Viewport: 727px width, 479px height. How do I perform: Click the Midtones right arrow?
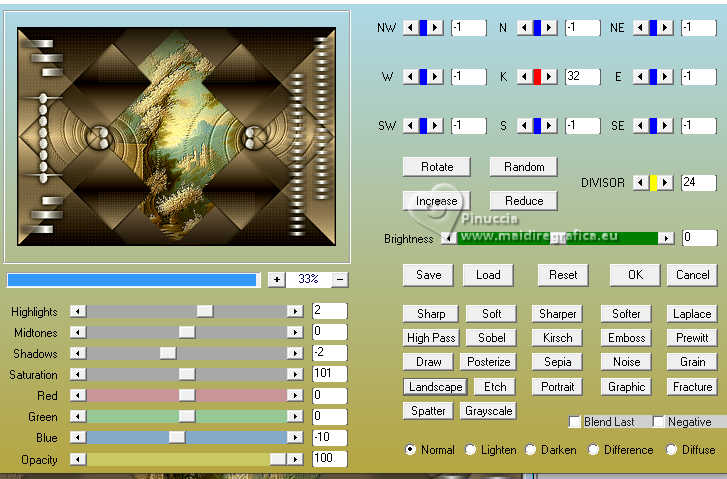(295, 332)
